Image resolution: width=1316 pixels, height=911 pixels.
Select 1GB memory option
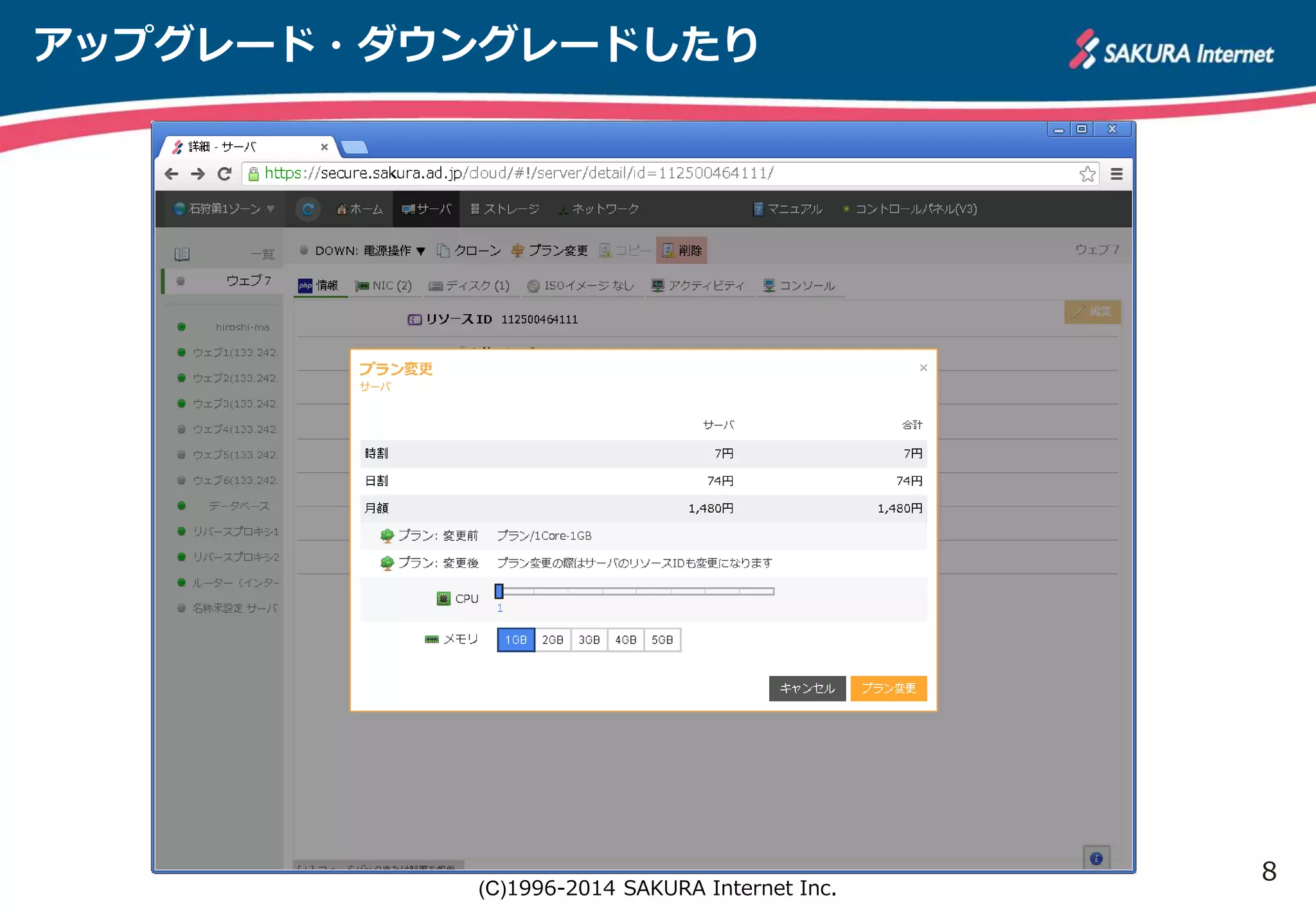tap(516, 640)
